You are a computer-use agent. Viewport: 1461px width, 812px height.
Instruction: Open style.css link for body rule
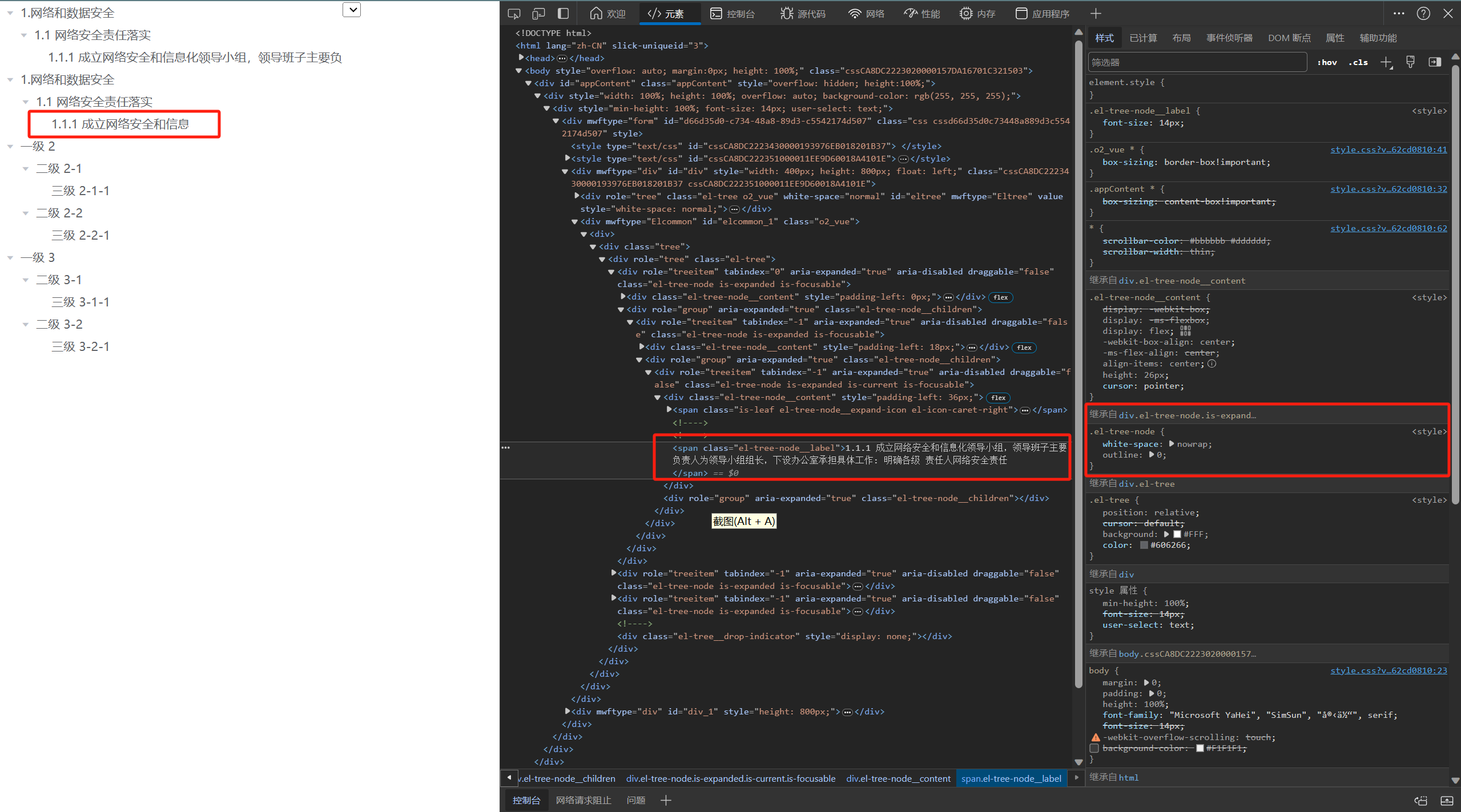click(x=1388, y=670)
